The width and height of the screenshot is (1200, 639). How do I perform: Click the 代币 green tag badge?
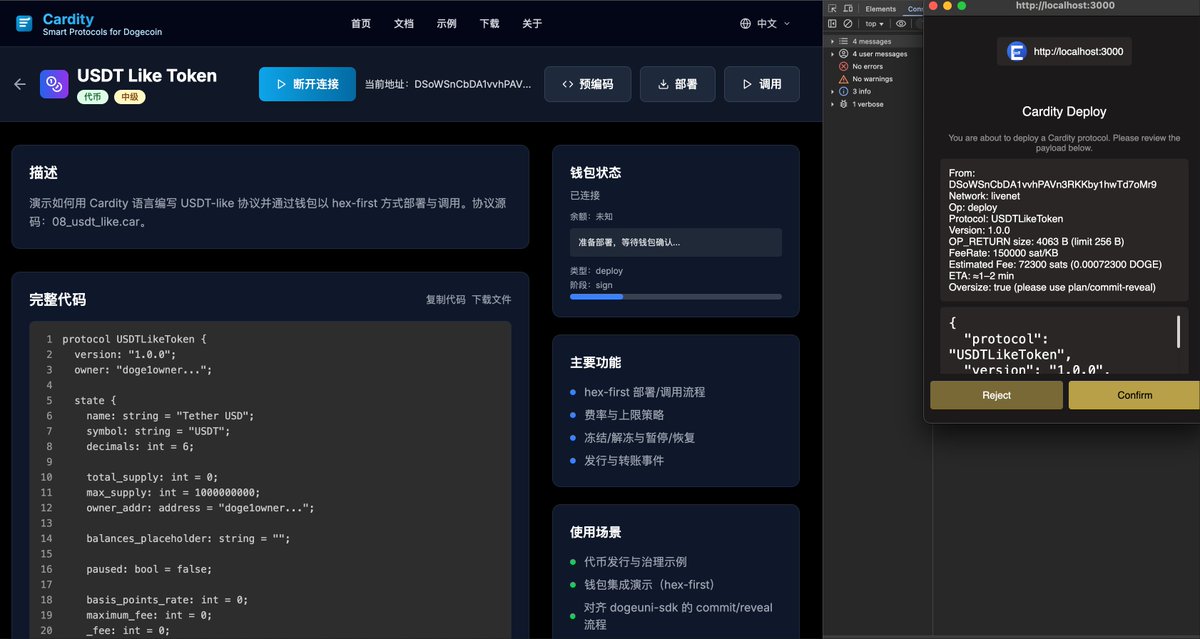click(x=92, y=97)
